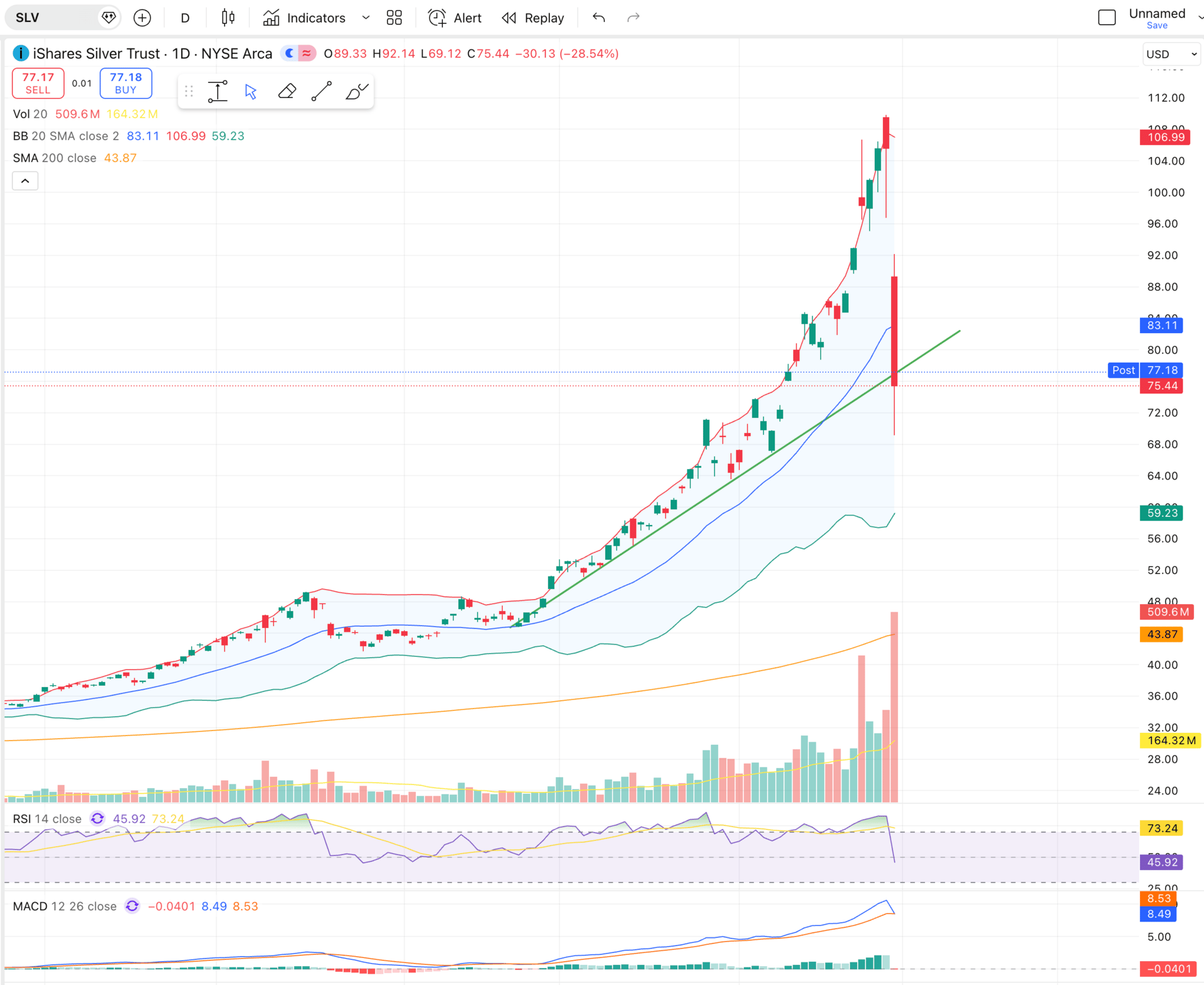
Task: Toggle the extended-hours moon session indicator
Action: click(289, 53)
